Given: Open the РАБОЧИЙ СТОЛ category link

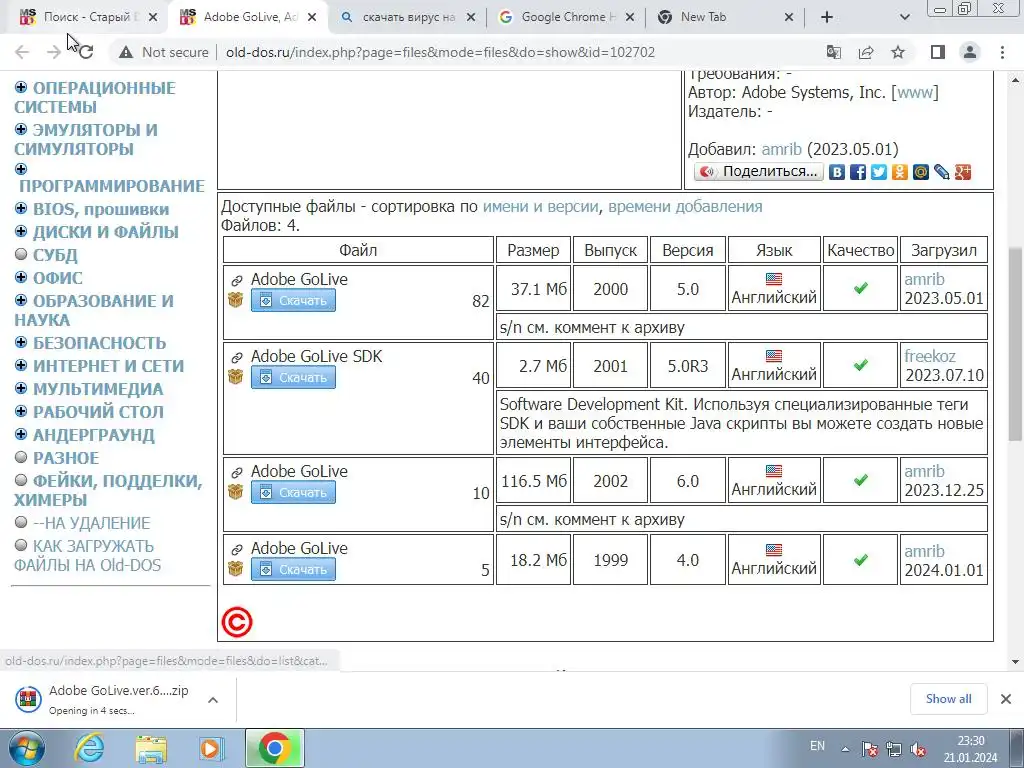Looking at the screenshot, I should 98,412.
